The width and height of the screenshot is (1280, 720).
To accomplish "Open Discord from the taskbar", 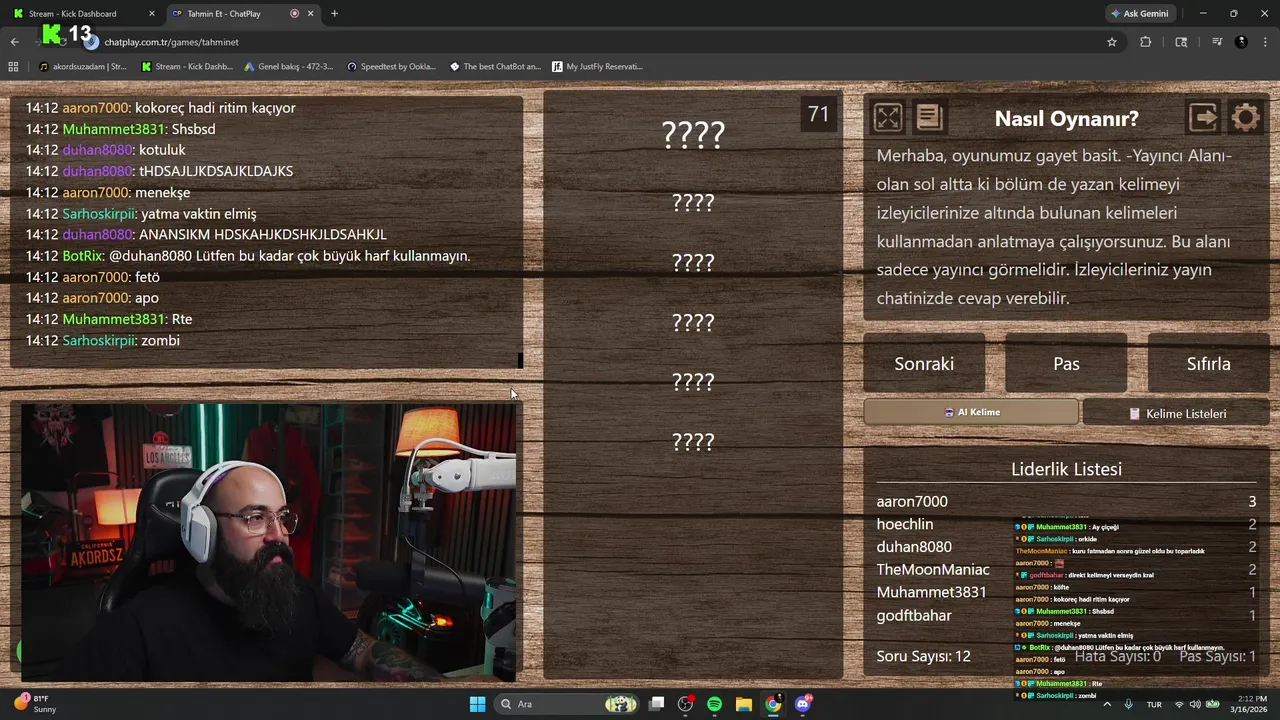I will (x=802, y=704).
